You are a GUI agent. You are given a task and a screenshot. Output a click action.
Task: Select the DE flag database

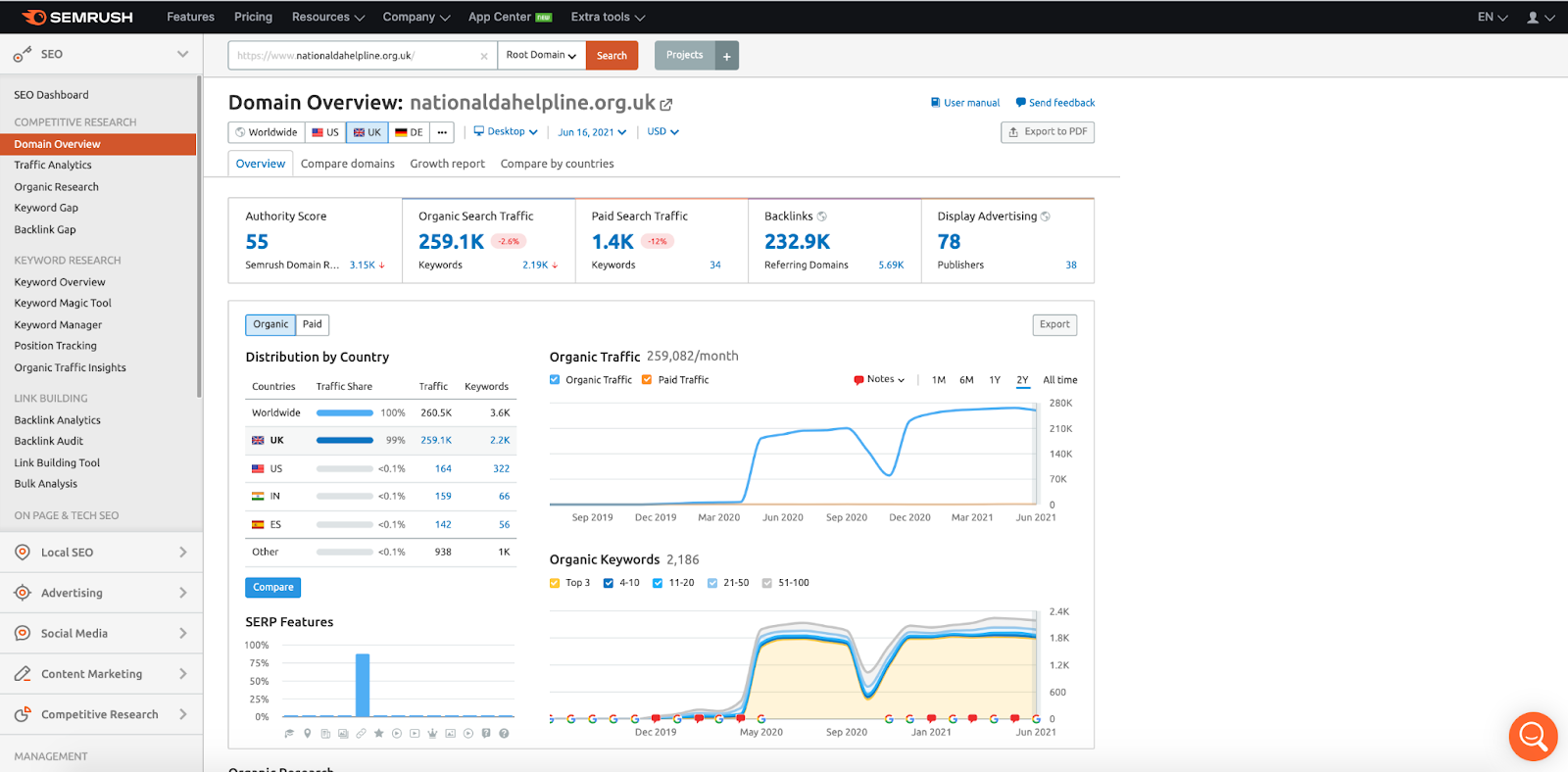click(409, 132)
